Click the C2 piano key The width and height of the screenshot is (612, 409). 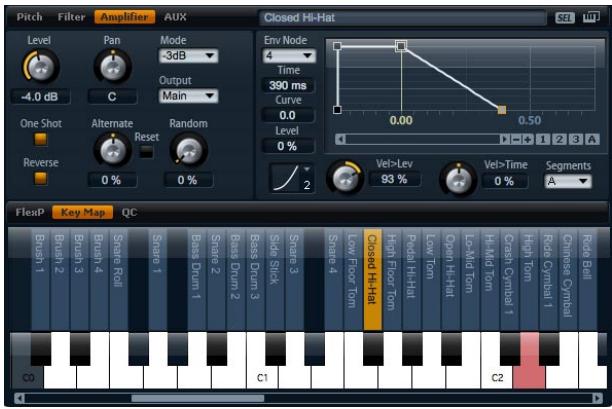(x=497, y=377)
